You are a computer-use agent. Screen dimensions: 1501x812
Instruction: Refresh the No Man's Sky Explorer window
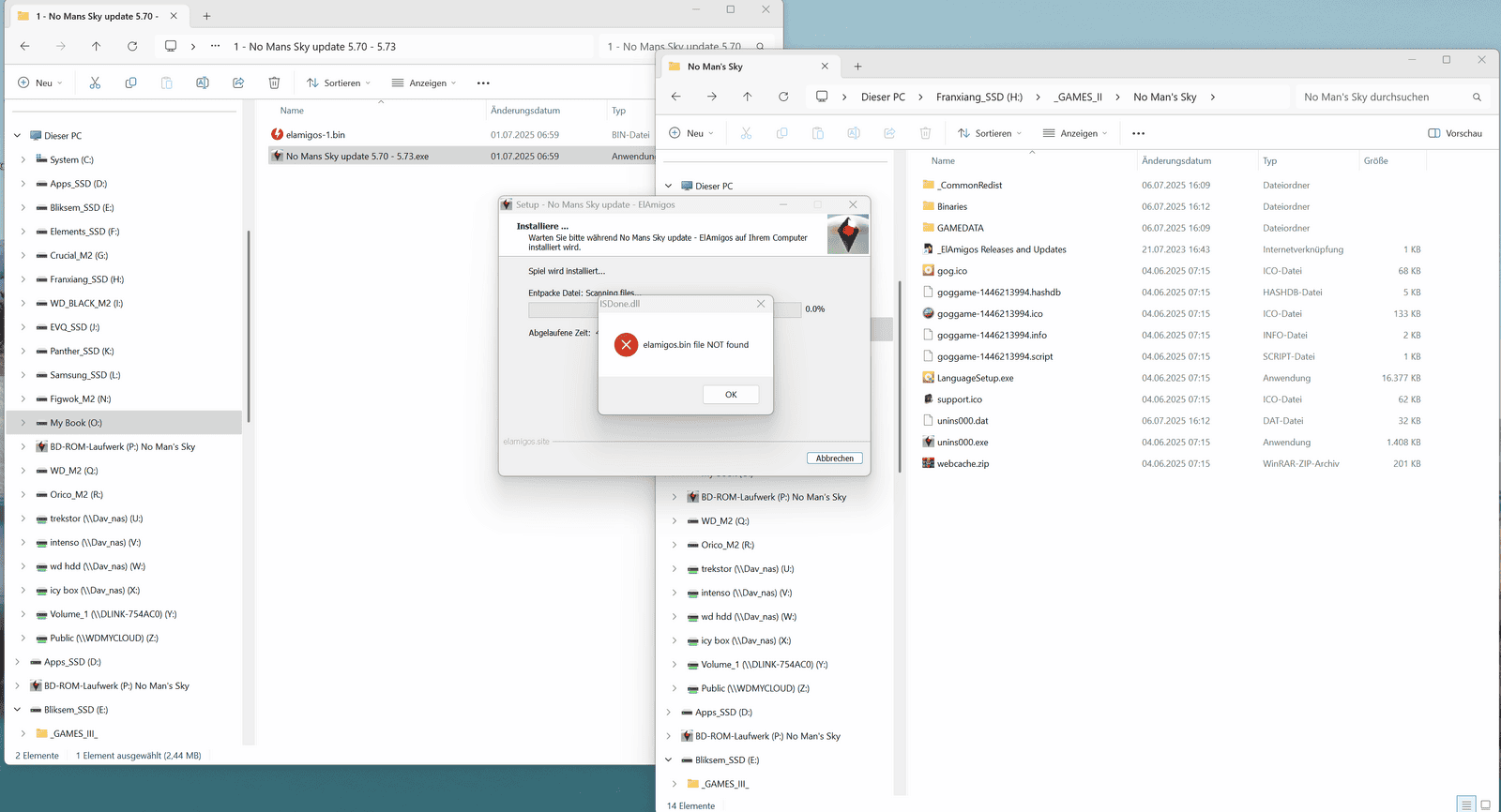click(x=783, y=97)
